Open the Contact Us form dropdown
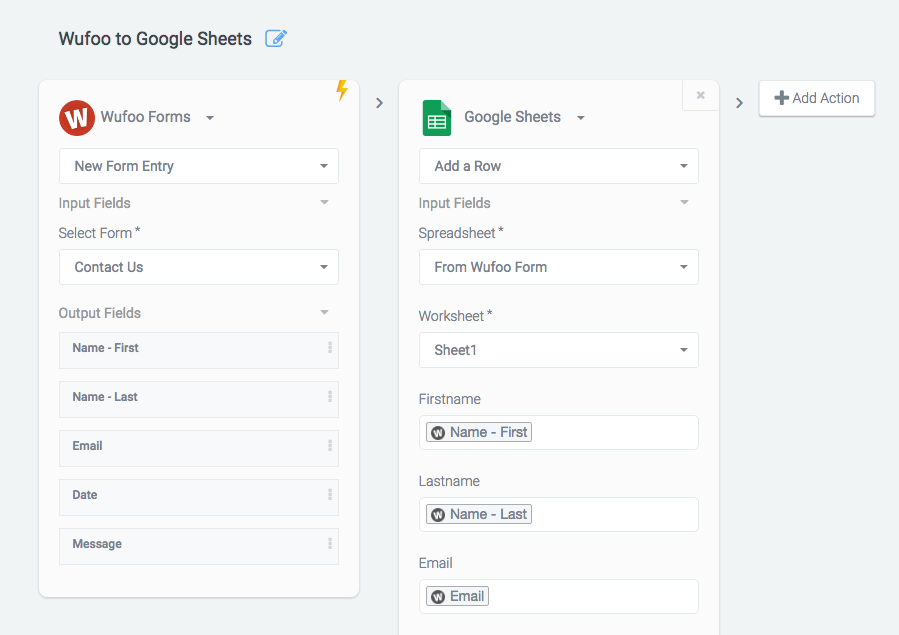This screenshot has height=635, width=899. (199, 267)
